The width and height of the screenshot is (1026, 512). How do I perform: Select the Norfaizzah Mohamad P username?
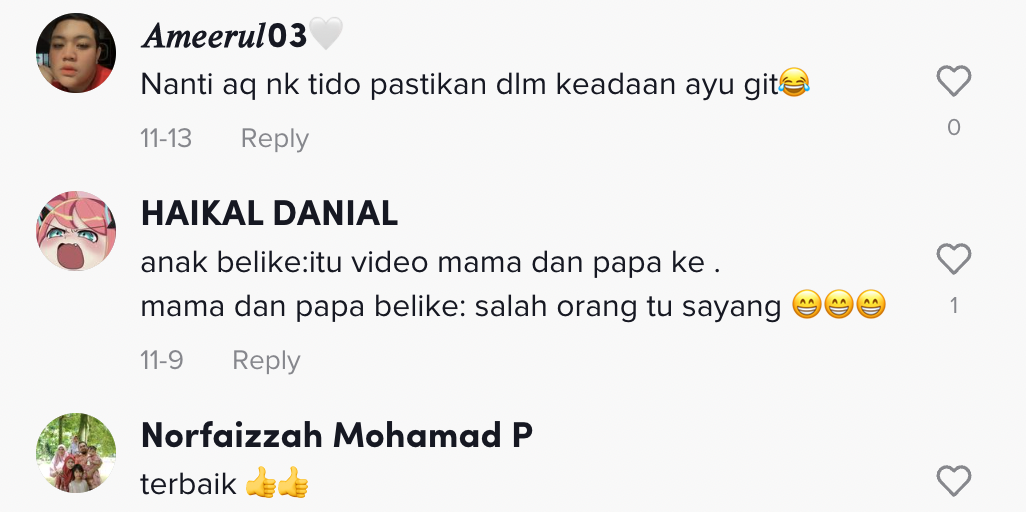click(336, 435)
